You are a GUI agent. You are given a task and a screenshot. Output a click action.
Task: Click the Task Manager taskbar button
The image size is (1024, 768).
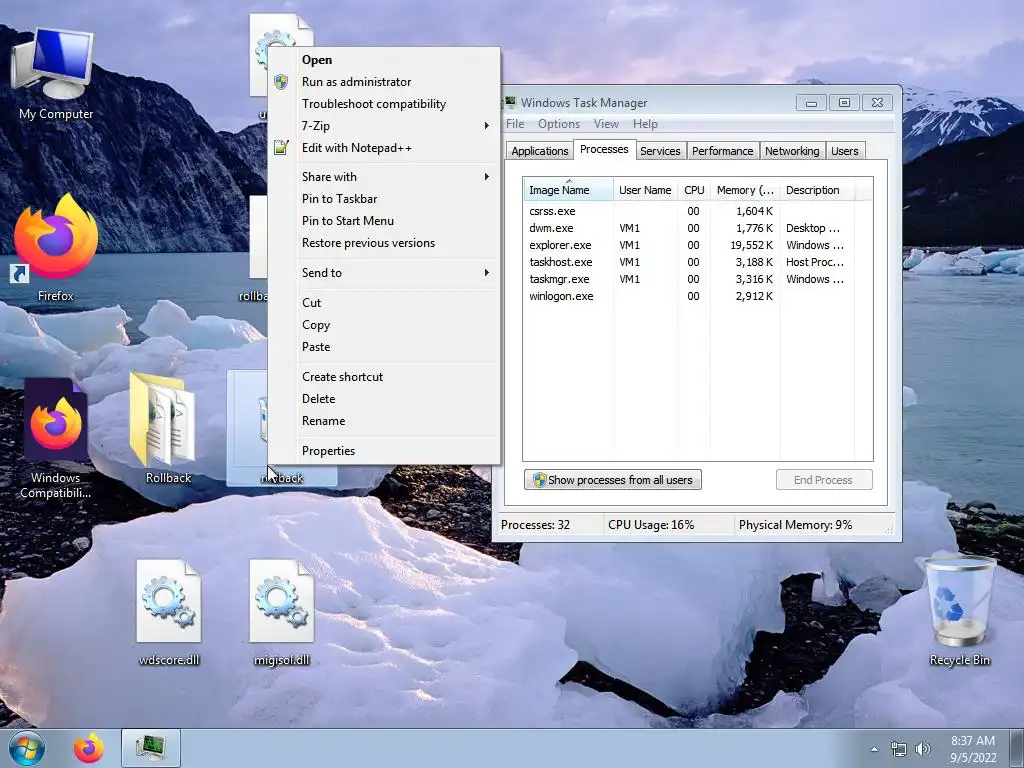151,748
